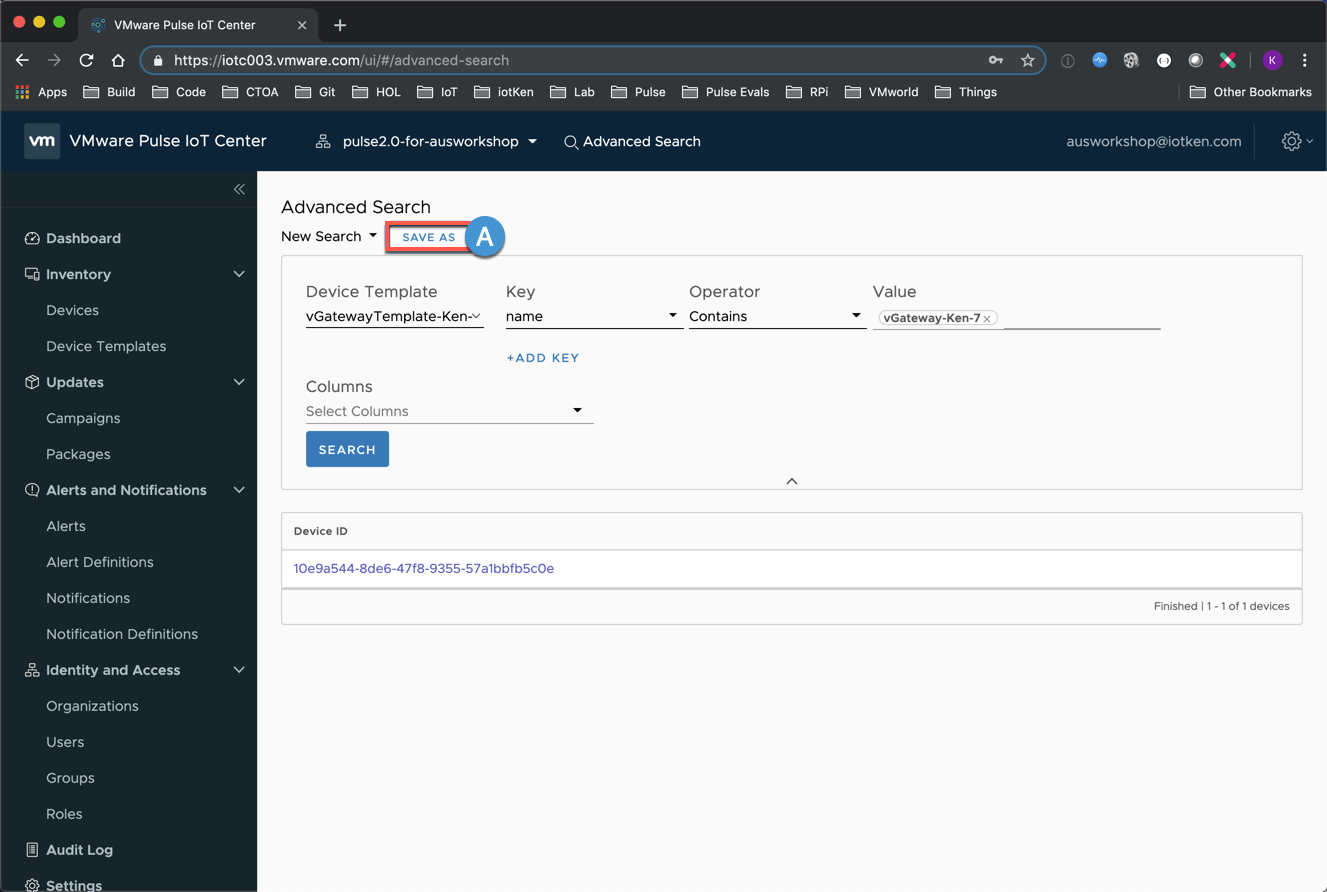This screenshot has height=892, width=1327.
Task: Open the Device Template dropdown
Action: 394,316
